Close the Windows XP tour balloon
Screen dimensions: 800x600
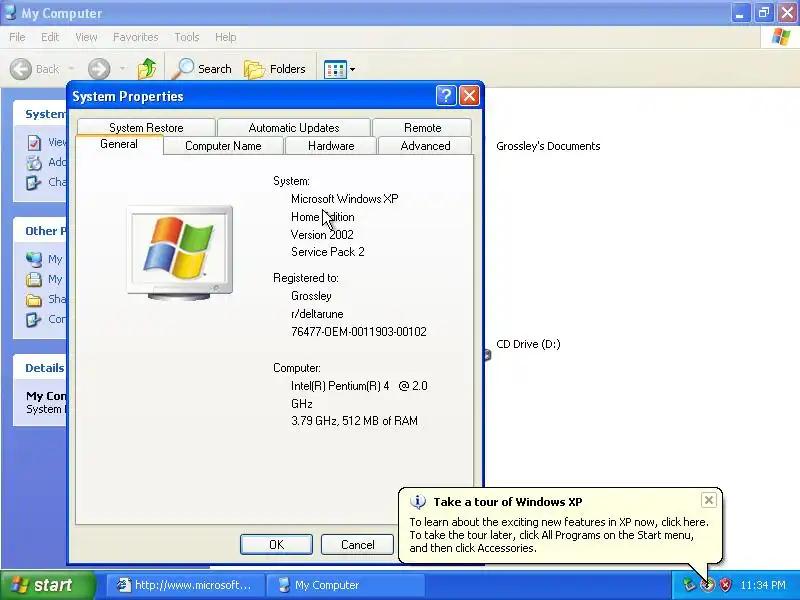point(709,500)
